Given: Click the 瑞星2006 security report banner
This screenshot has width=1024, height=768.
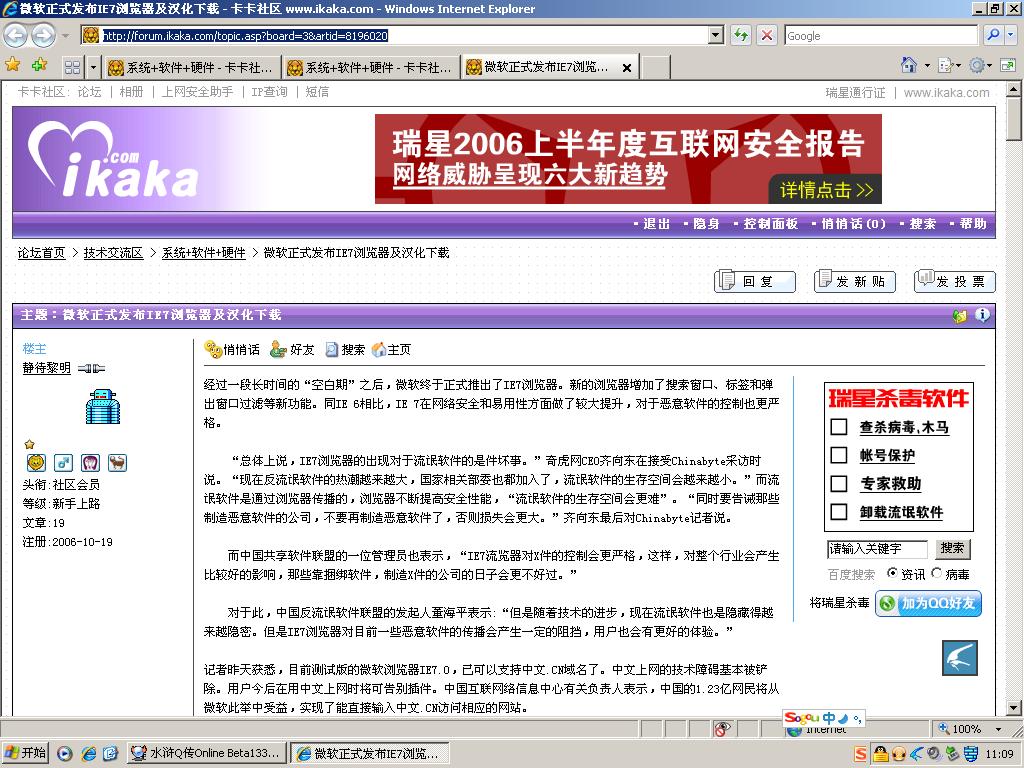Looking at the screenshot, I should [x=628, y=159].
